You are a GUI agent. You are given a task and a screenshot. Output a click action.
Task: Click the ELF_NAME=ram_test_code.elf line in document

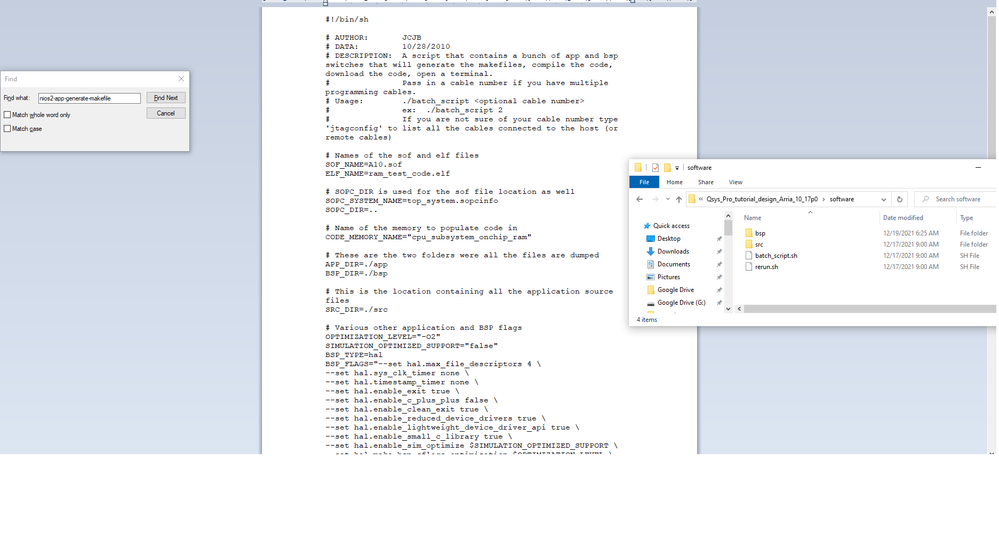(x=387, y=173)
